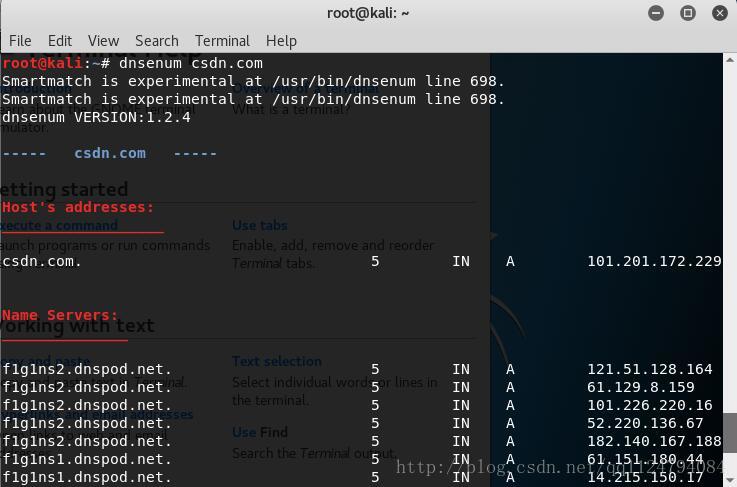Click the IP address 121.51.128.164
737x487 pixels.
coord(650,369)
